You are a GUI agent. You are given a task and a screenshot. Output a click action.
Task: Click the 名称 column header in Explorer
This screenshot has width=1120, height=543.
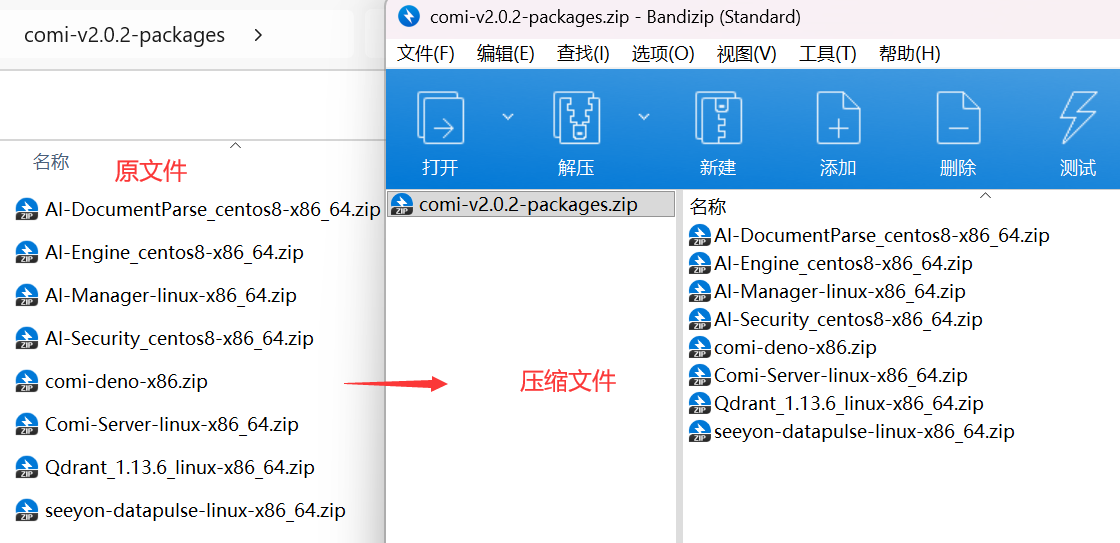[x=51, y=162]
